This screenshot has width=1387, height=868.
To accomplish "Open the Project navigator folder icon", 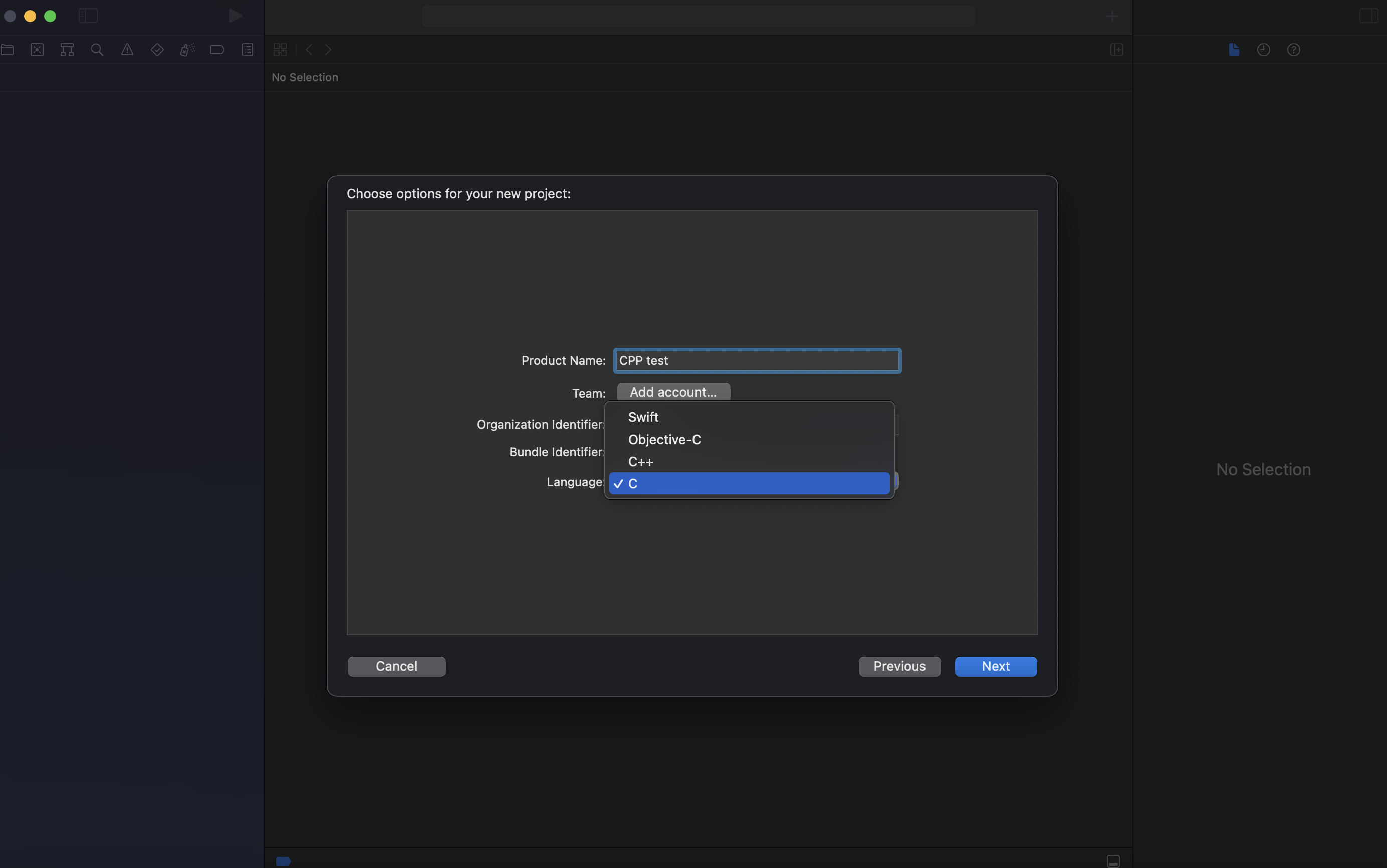I will [x=8, y=50].
